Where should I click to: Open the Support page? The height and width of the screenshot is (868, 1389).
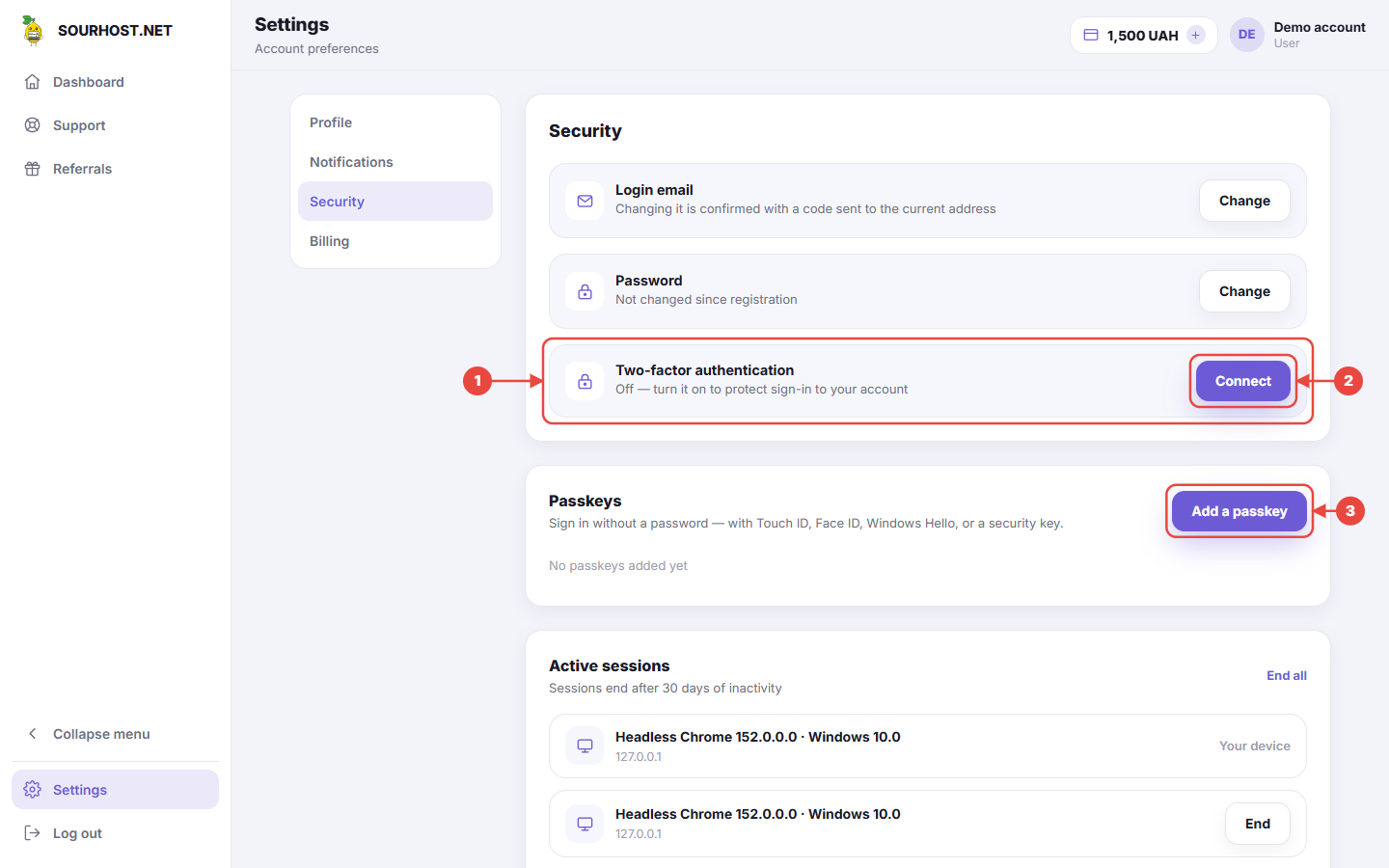[115, 125]
